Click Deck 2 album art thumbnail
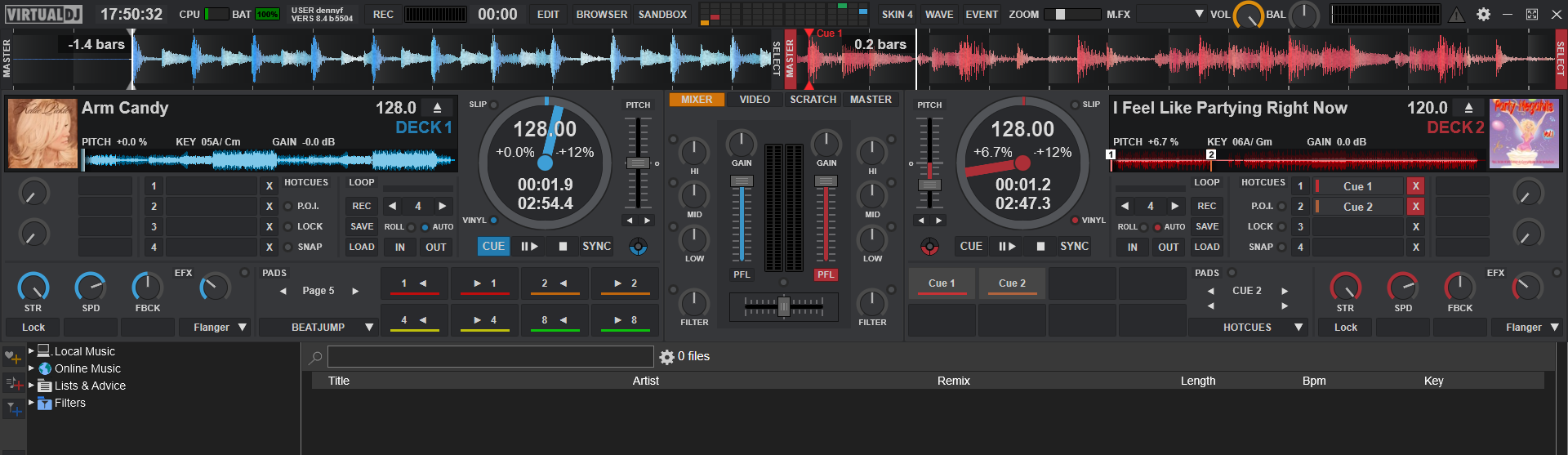 pyautogui.click(x=1524, y=133)
